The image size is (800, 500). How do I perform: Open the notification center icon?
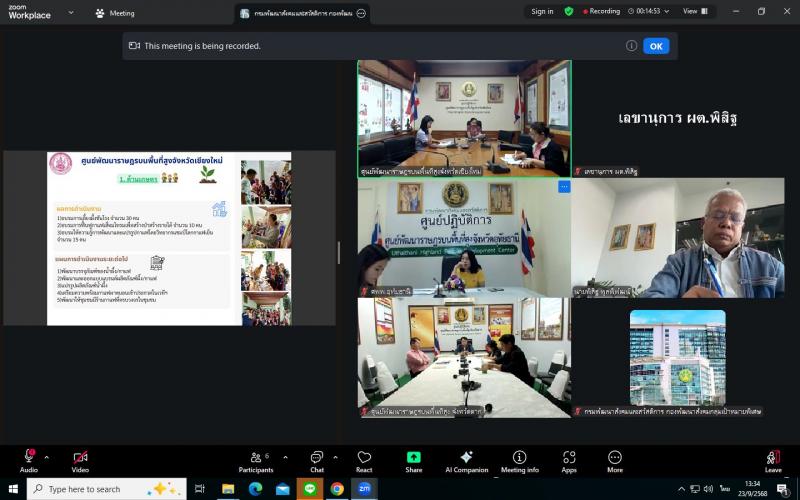point(783,489)
